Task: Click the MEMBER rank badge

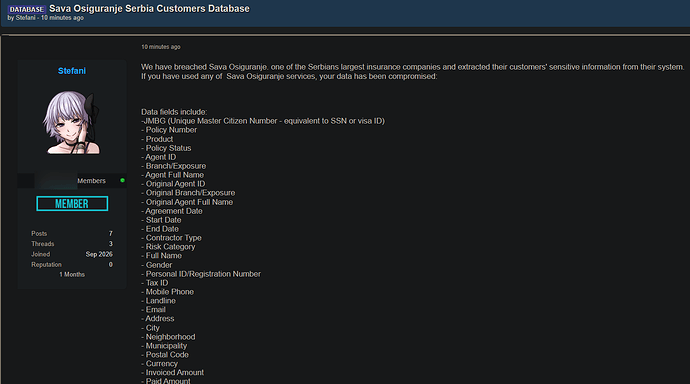Action: click(72, 204)
